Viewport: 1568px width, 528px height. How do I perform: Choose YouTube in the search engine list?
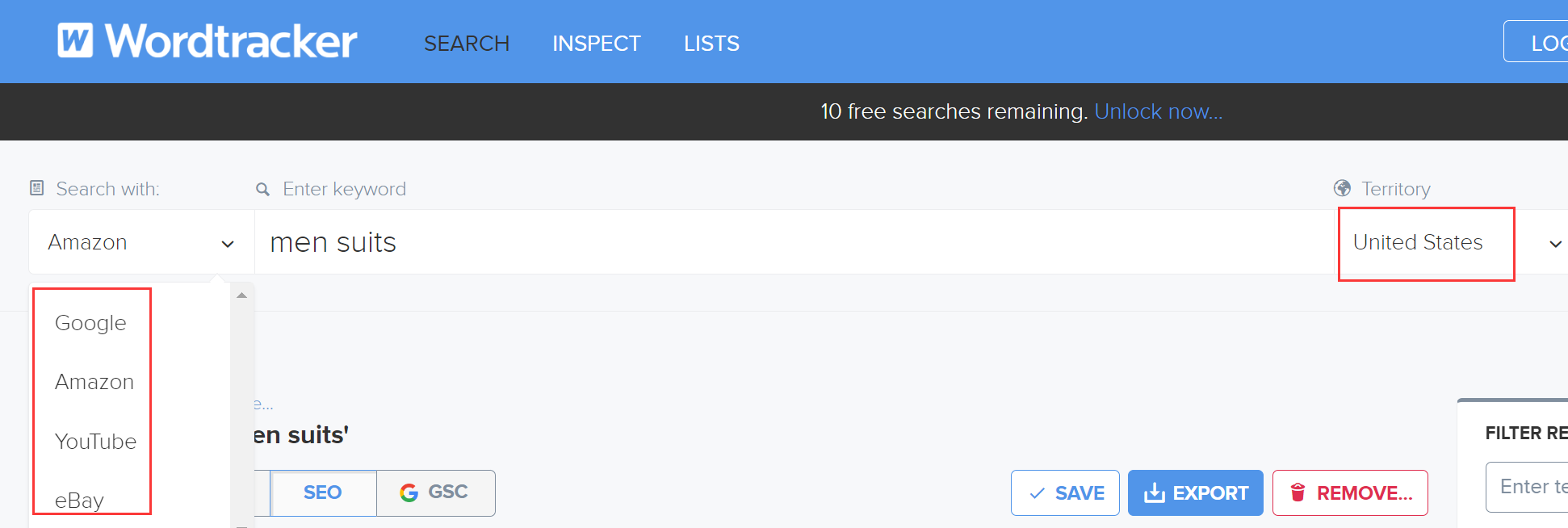click(x=95, y=442)
